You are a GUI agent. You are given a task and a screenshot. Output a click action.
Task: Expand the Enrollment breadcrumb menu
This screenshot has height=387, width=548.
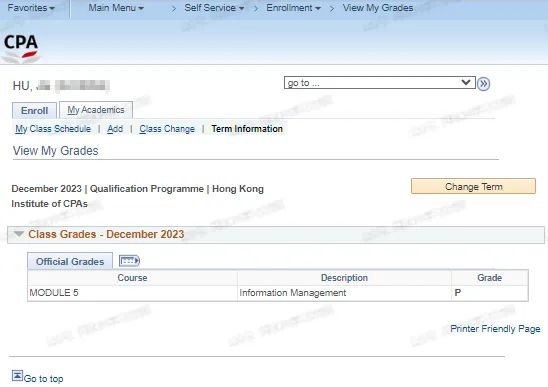293,8
